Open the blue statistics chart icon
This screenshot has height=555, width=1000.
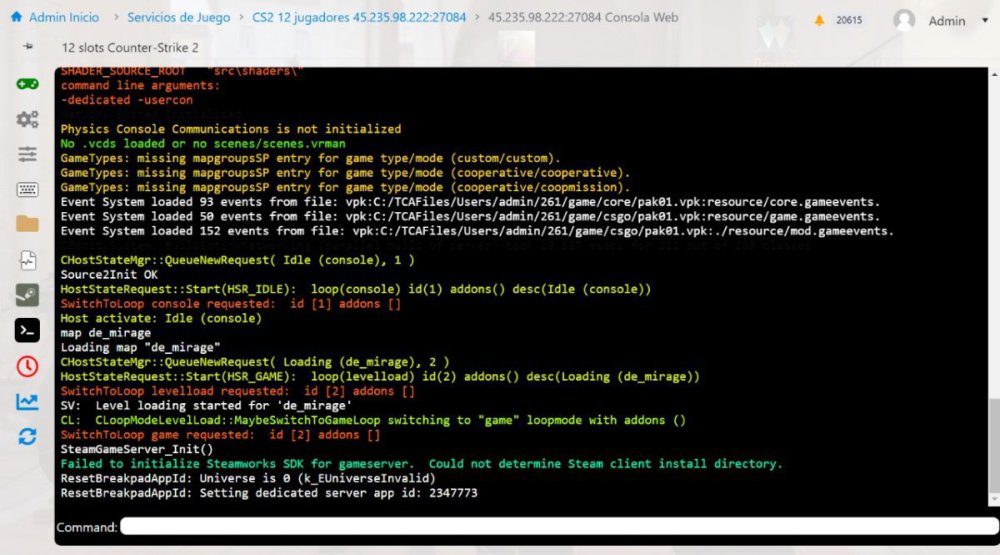[27, 401]
